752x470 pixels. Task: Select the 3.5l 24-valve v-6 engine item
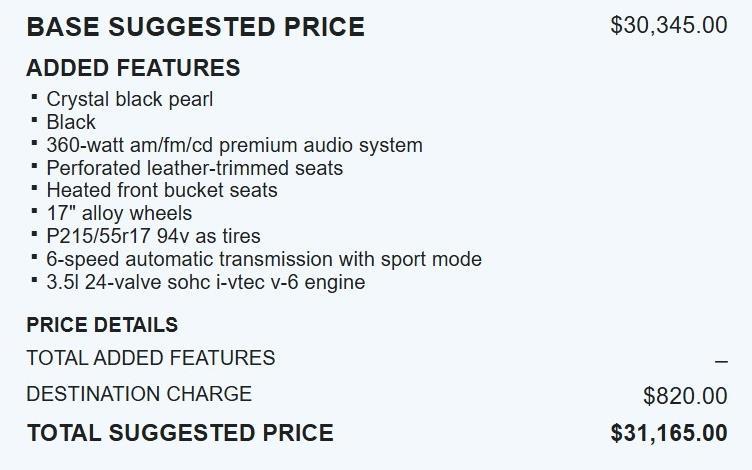click(205, 282)
